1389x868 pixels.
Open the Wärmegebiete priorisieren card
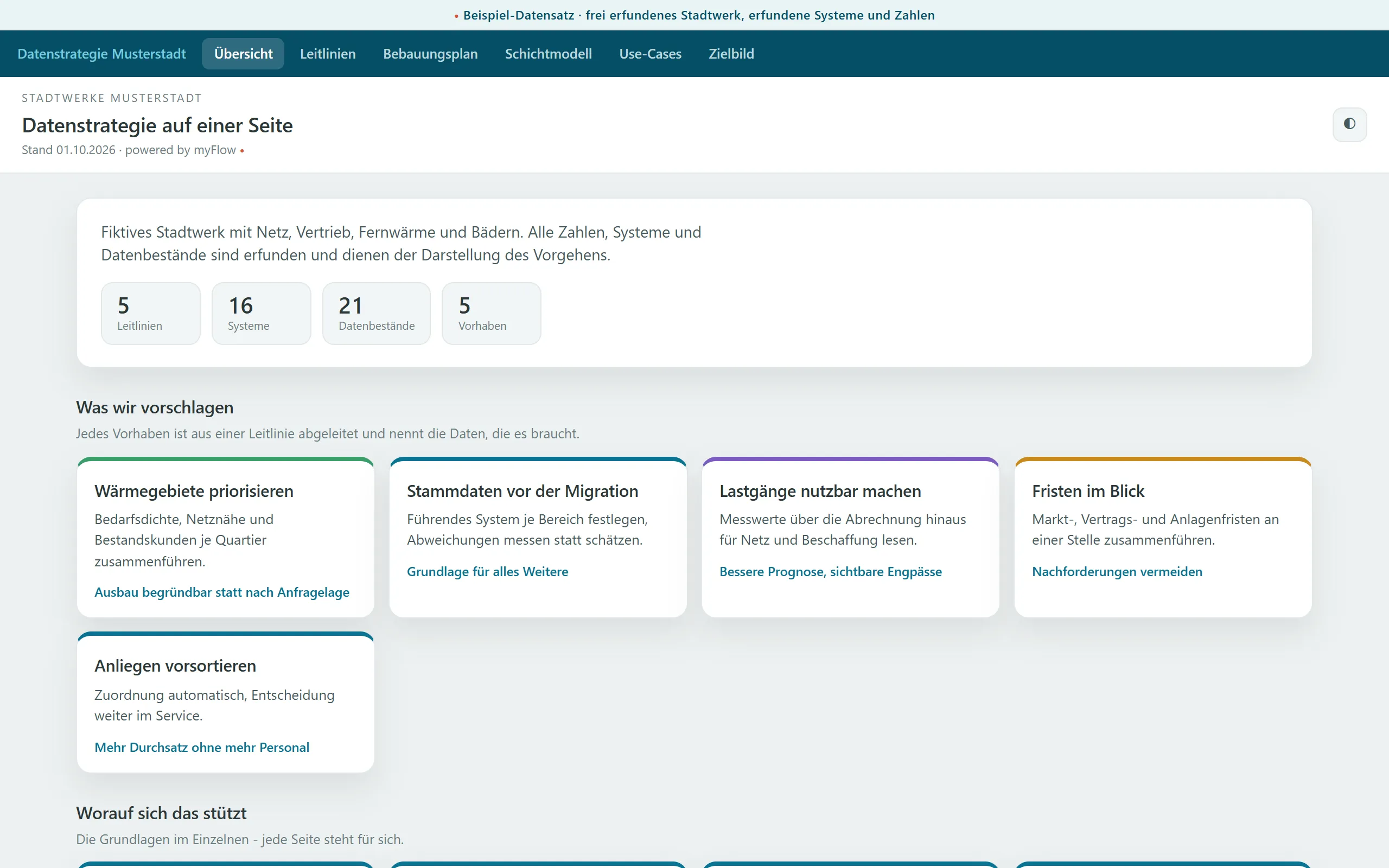pyautogui.click(x=226, y=537)
